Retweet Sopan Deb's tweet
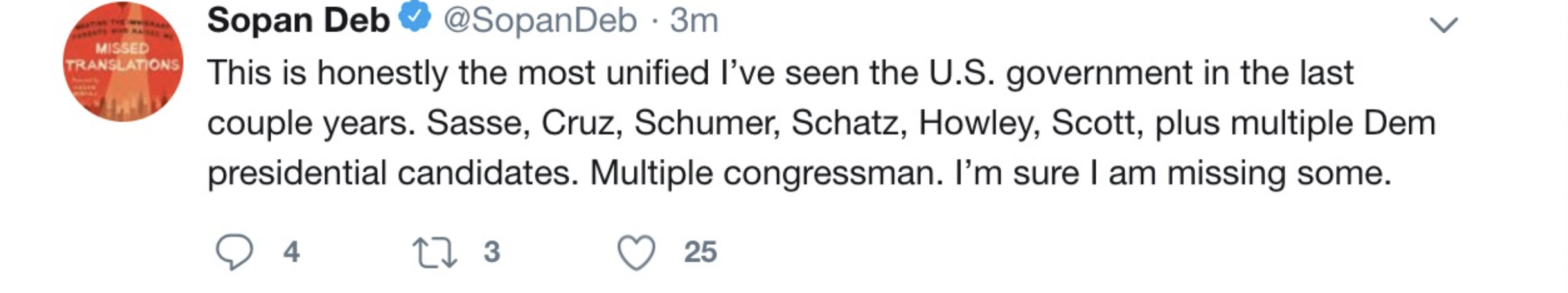This screenshot has height=293, width=1568. coord(434,252)
